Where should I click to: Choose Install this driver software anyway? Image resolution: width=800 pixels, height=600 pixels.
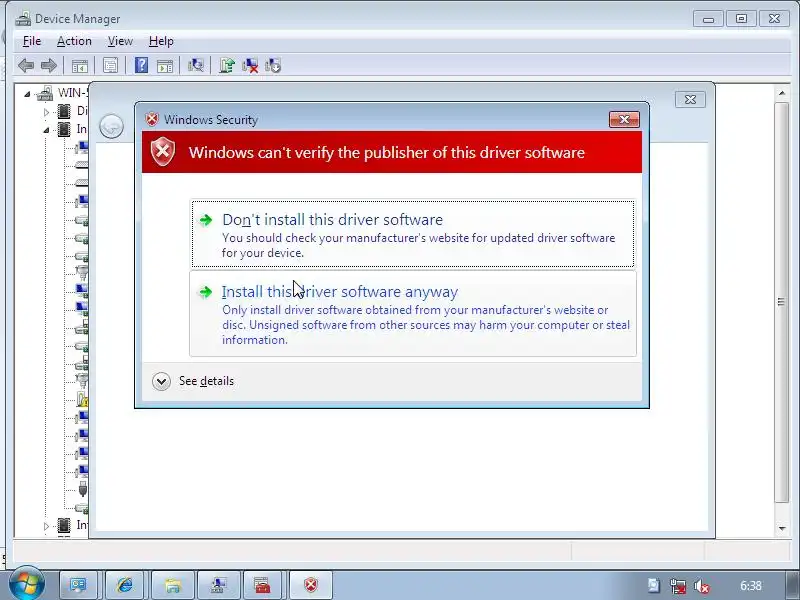[413, 313]
